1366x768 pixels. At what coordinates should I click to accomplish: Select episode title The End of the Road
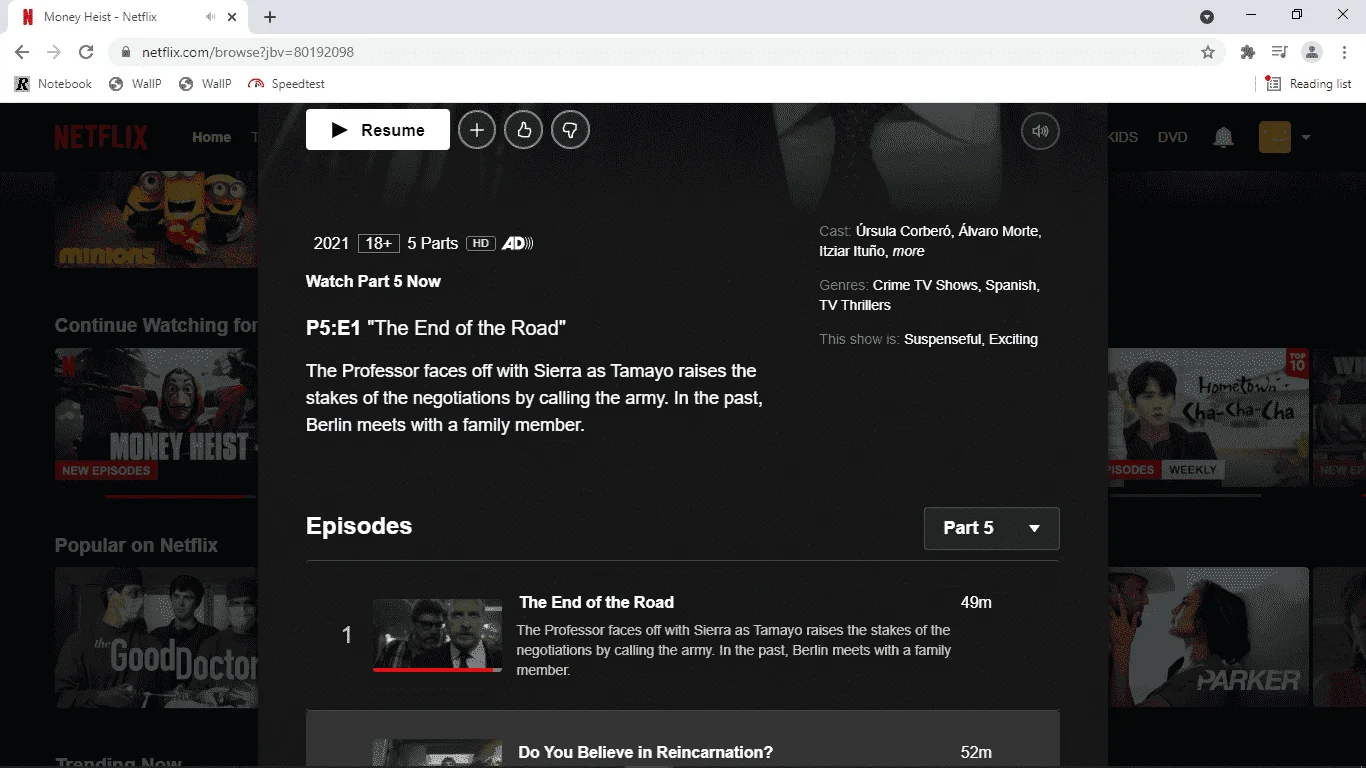tap(597, 602)
